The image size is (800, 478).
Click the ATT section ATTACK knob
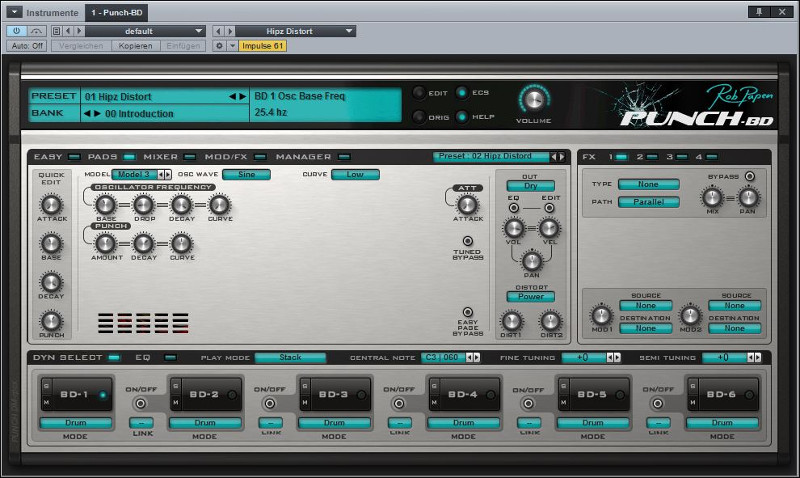(467, 205)
